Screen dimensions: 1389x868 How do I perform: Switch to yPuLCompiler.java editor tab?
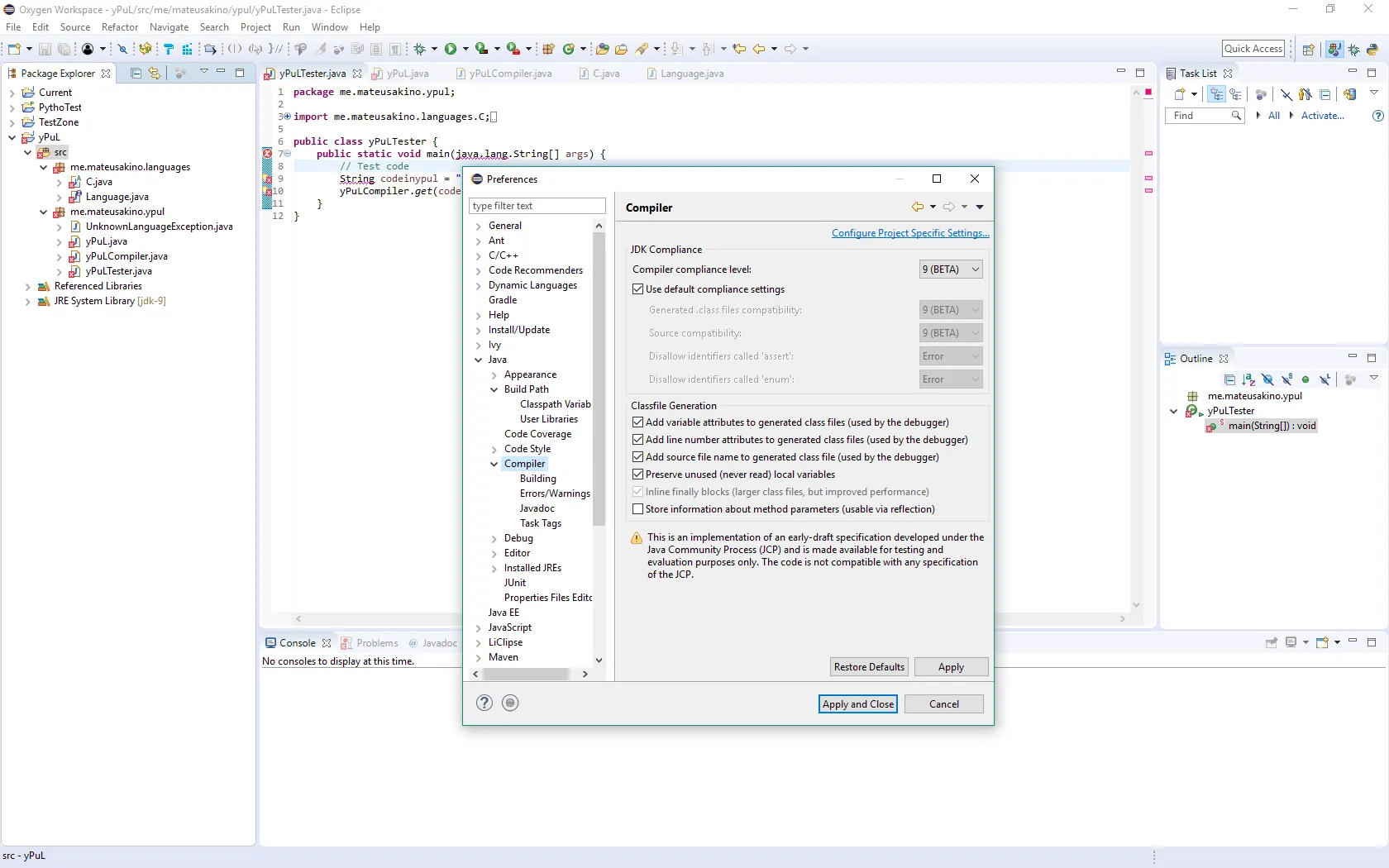coord(504,74)
